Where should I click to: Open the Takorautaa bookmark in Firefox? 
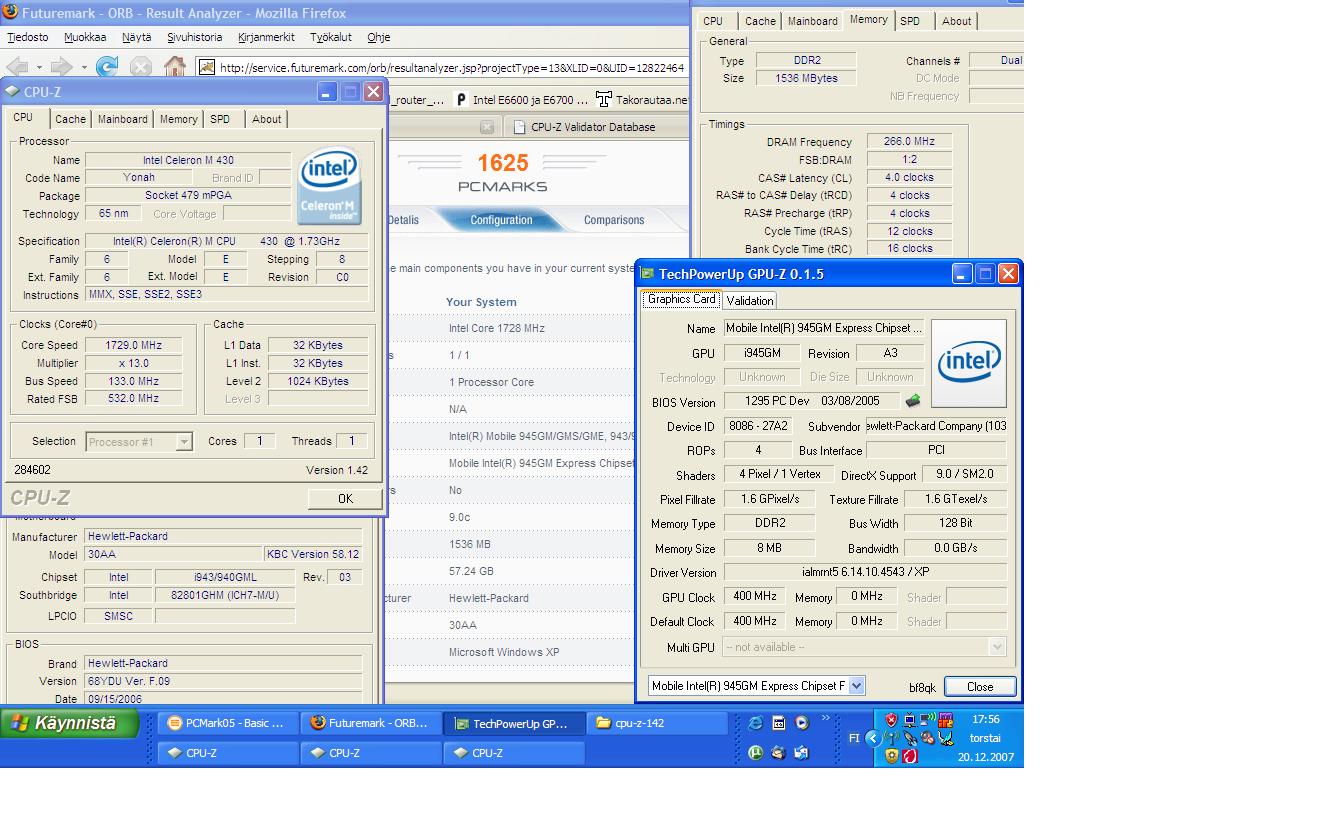coord(642,99)
